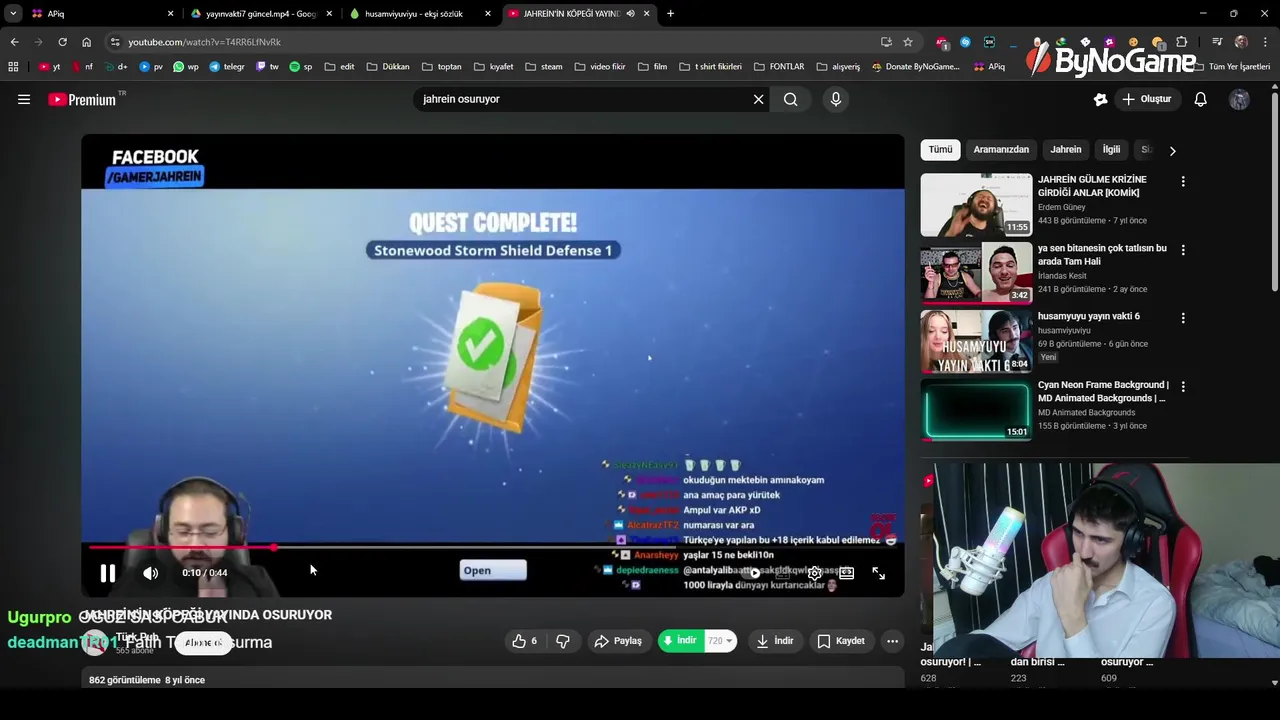
Task: Open options for 'ya sen bitanesin' video
Action: pyautogui.click(x=1183, y=250)
